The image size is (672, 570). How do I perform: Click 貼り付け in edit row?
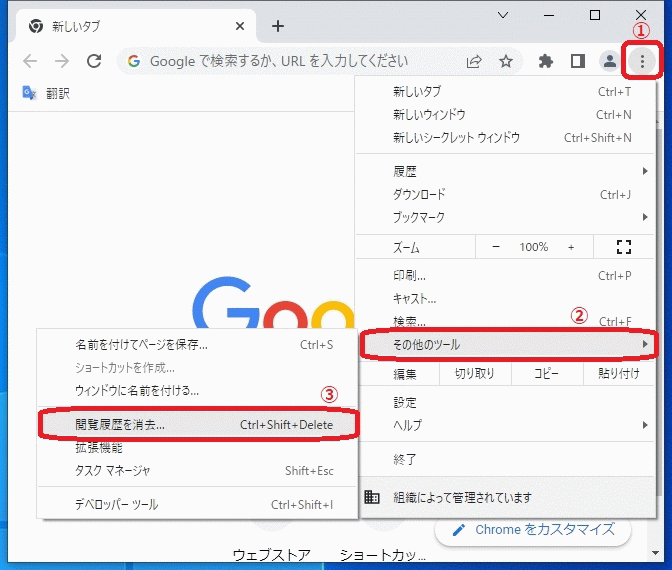tap(619, 374)
